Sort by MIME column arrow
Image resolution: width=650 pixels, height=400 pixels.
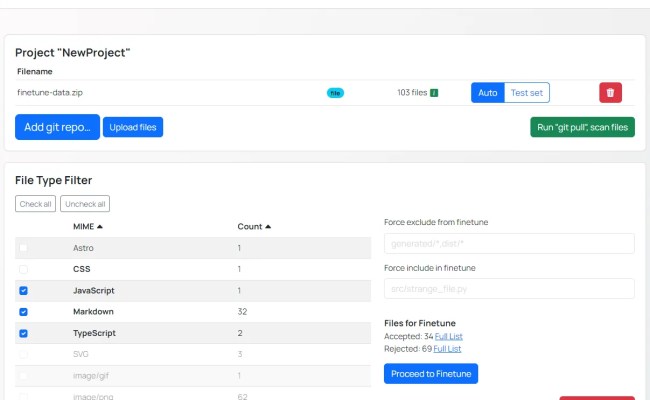click(99, 226)
